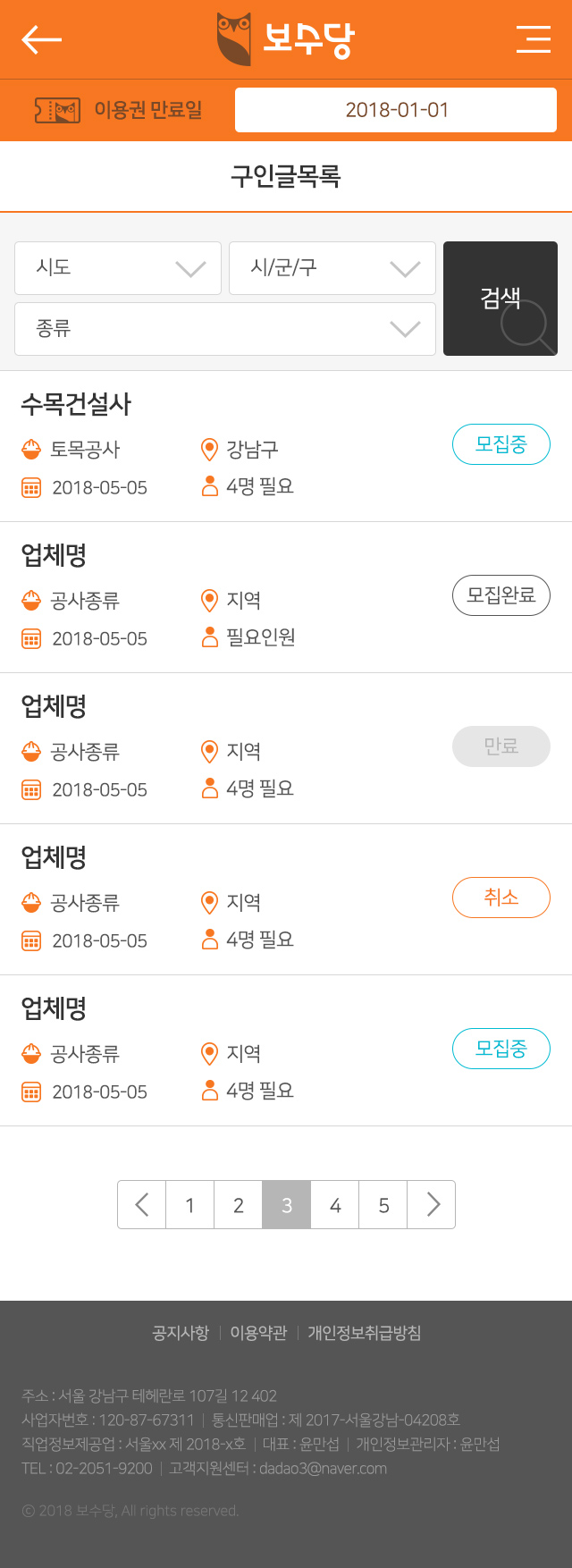Expand the 시도 dropdown

click(x=118, y=268)
